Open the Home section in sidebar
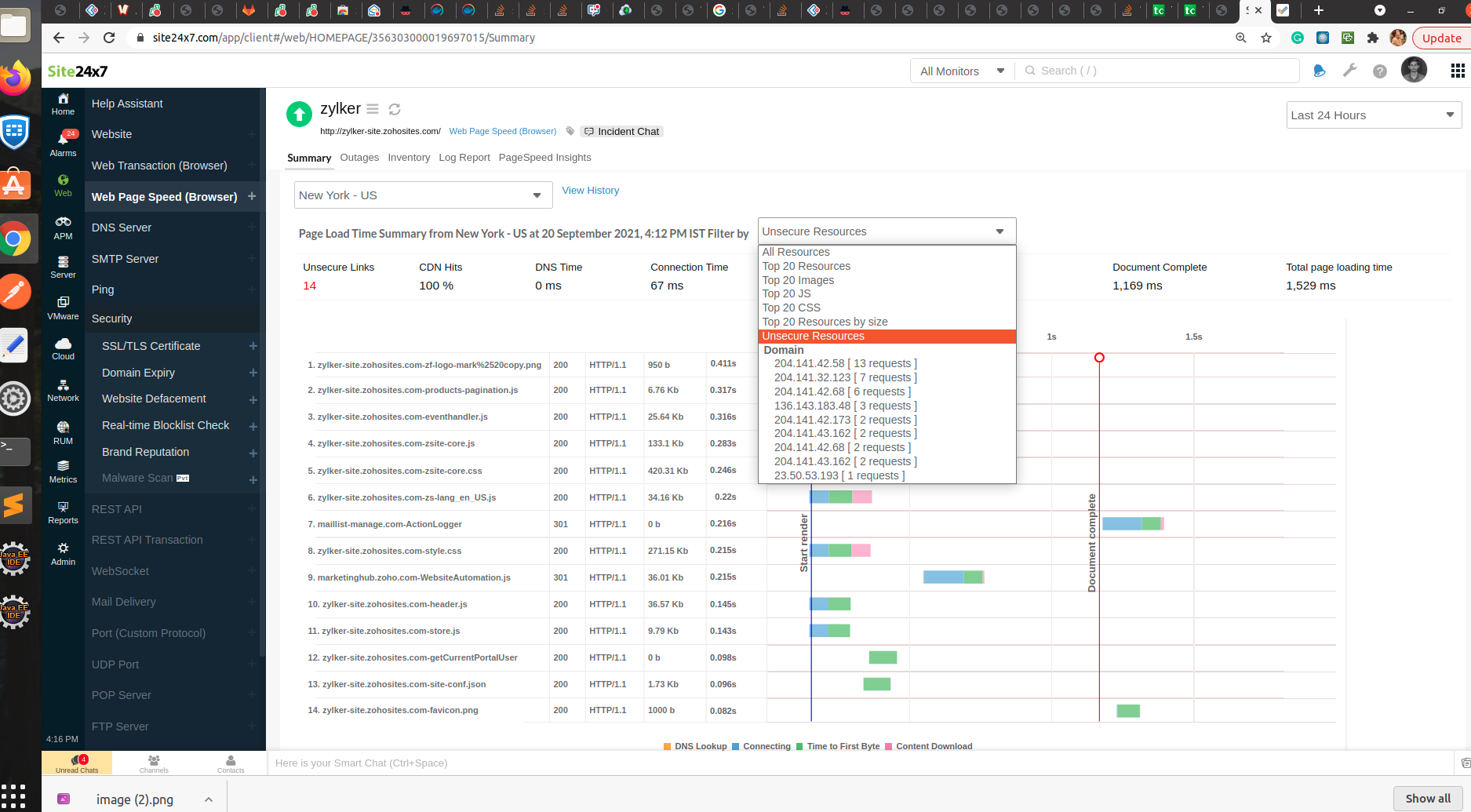 (x=63, y=103)
